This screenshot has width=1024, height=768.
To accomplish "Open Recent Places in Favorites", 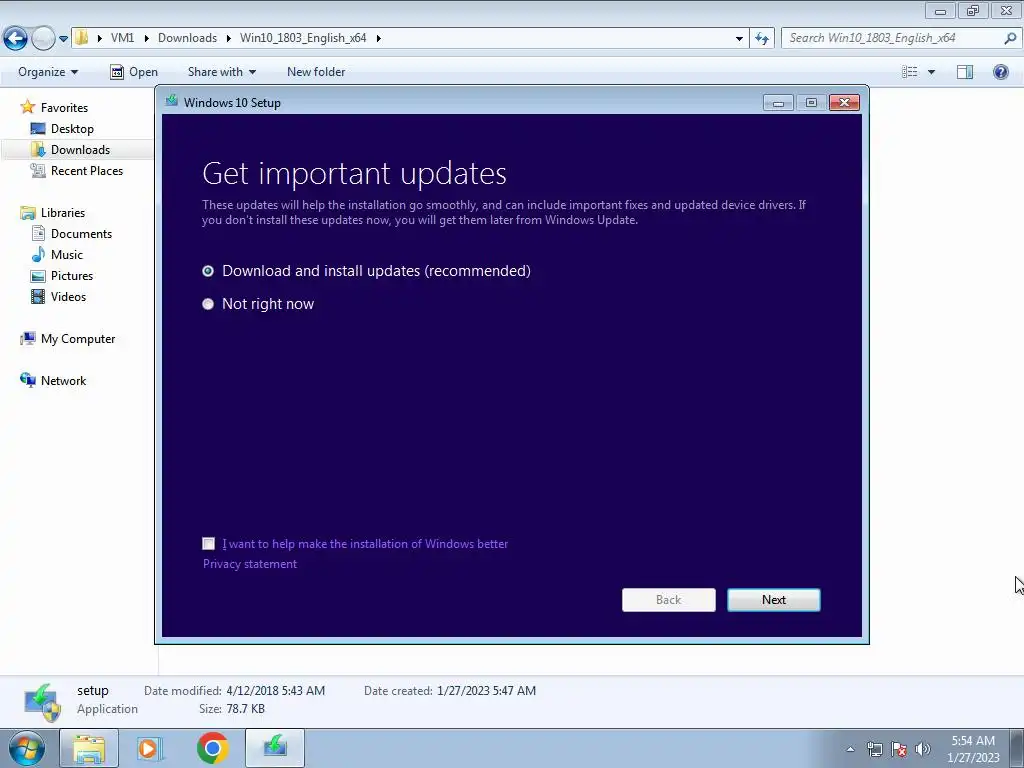I will (87, 170).
